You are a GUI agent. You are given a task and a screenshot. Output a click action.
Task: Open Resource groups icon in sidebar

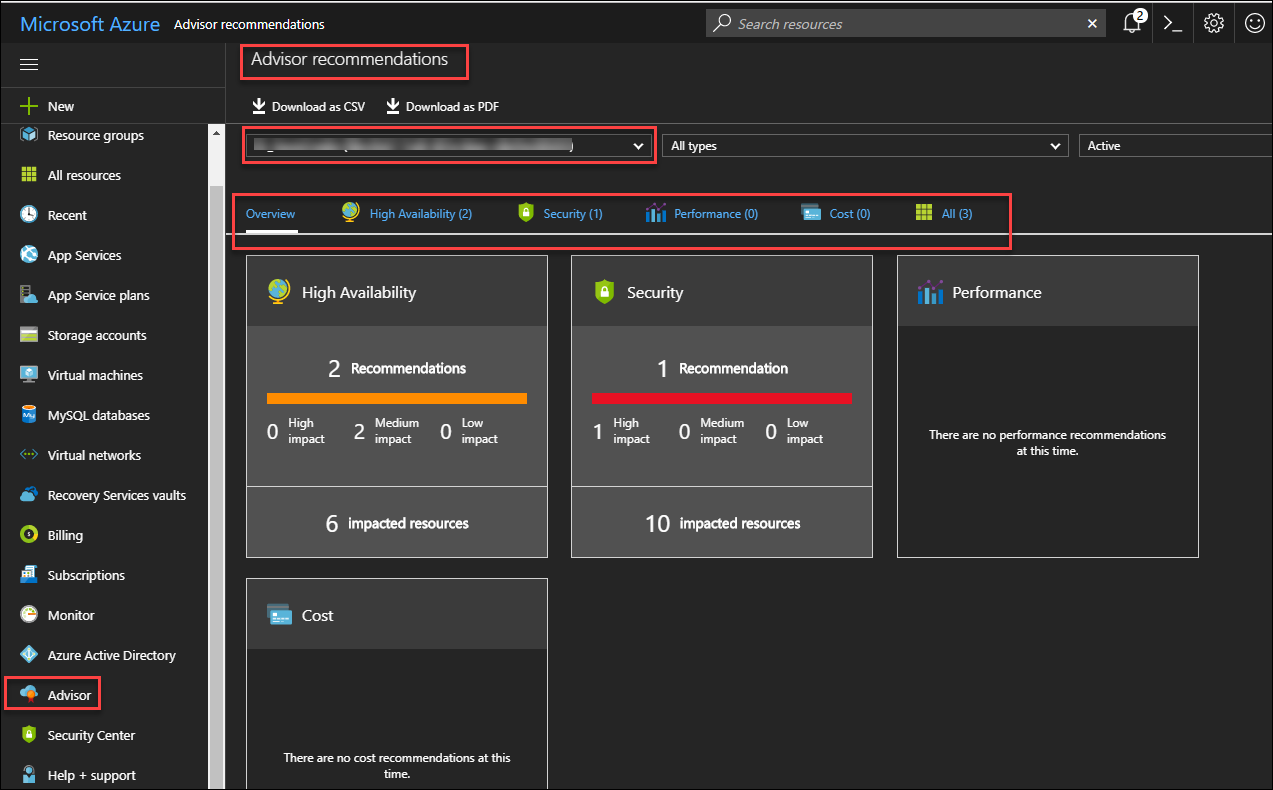[x=29, y=135]
